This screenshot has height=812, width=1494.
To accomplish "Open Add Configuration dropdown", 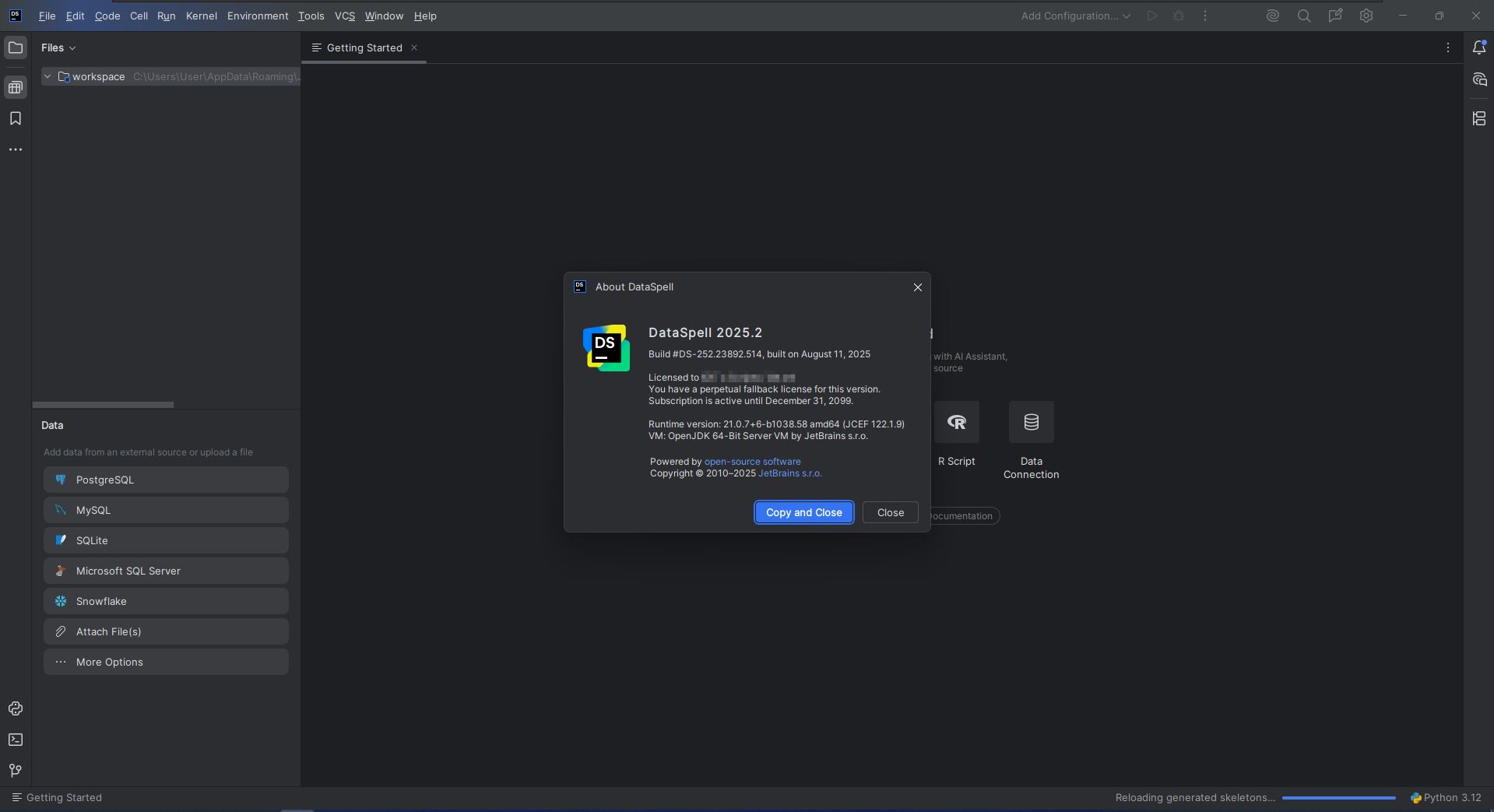I will point(1076,16).
